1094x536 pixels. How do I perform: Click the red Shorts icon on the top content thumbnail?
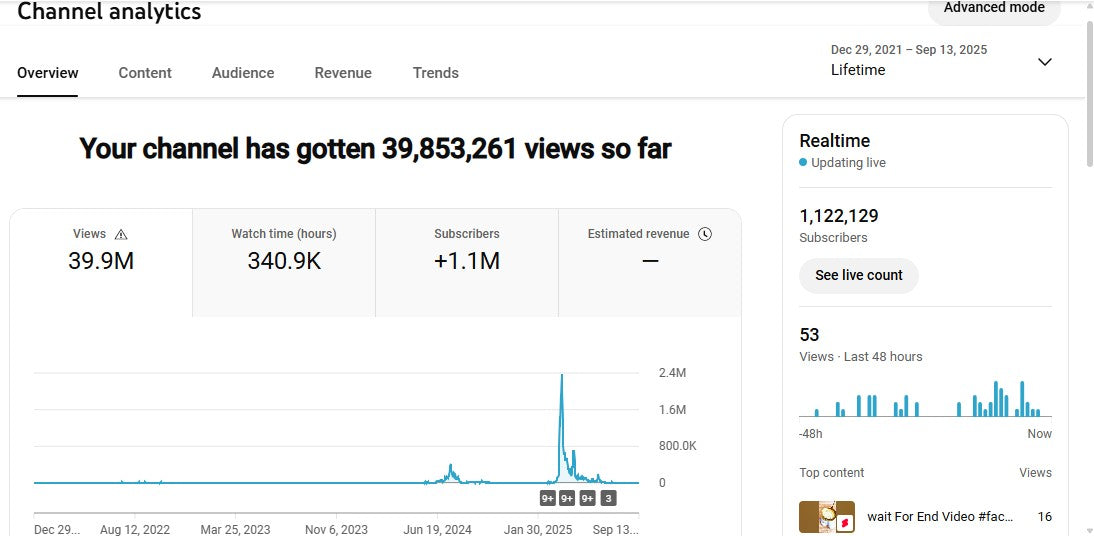tap(843, 522)
